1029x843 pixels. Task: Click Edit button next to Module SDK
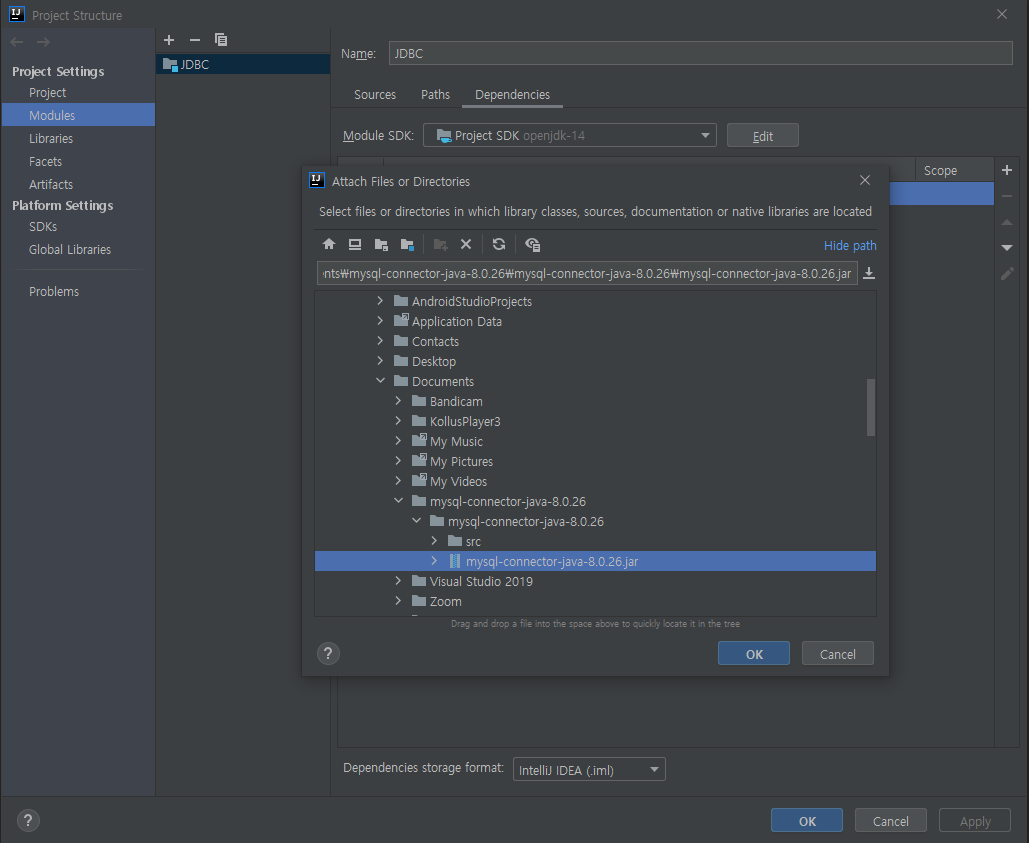click(763, 136)
